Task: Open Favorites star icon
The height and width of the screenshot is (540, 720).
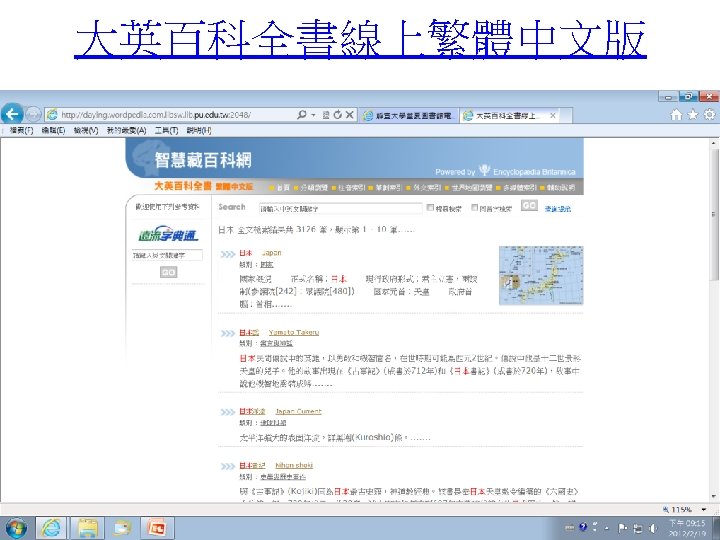Action: (x=692, y=115)
